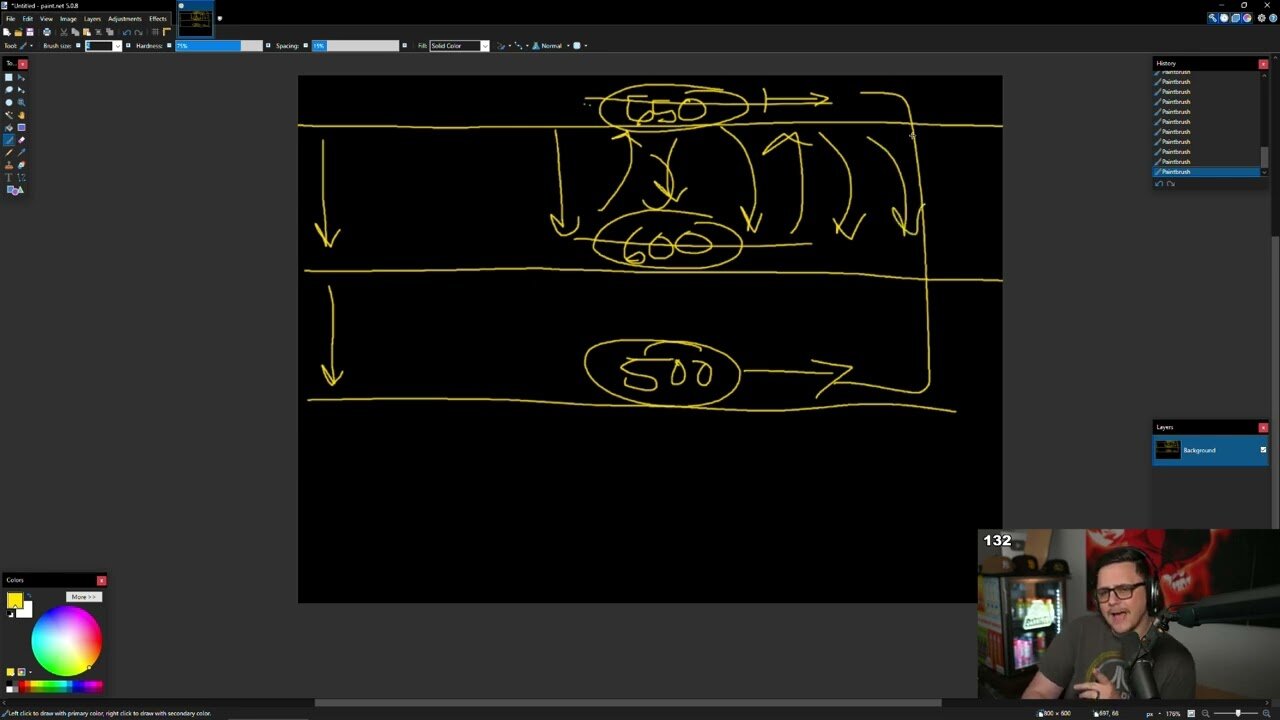This screenshot has width=1280, height=720.
Task: Open the Adjustments menu
Action: point(125,19)
